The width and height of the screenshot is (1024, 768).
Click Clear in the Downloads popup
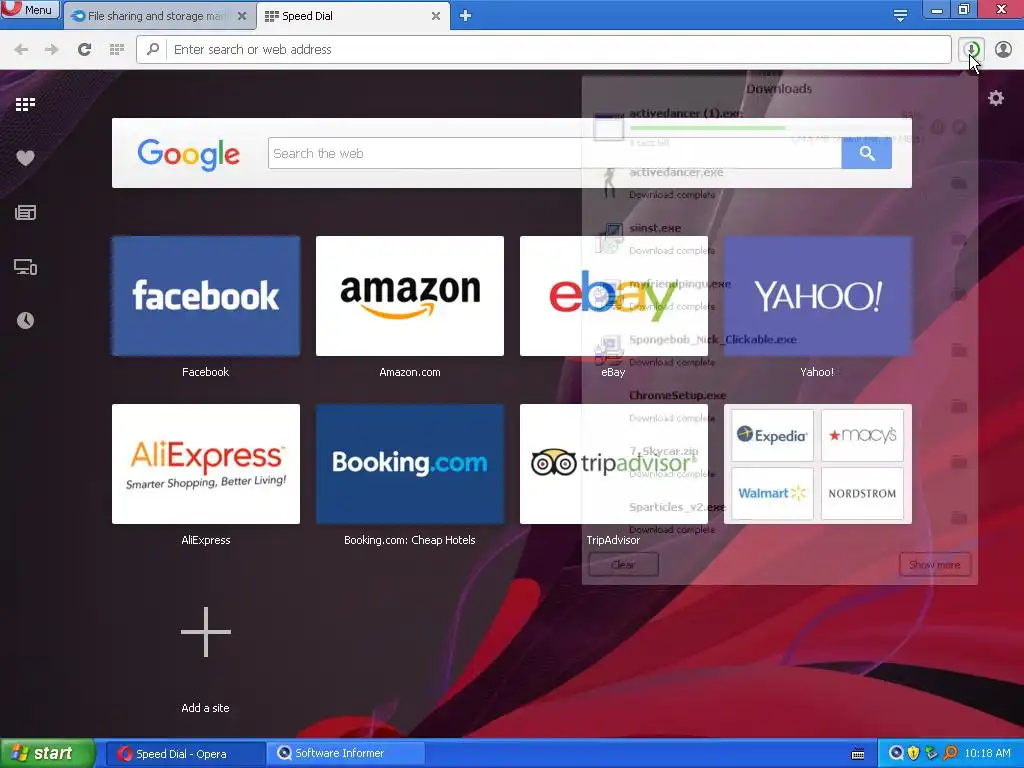(x=623, y=565)
